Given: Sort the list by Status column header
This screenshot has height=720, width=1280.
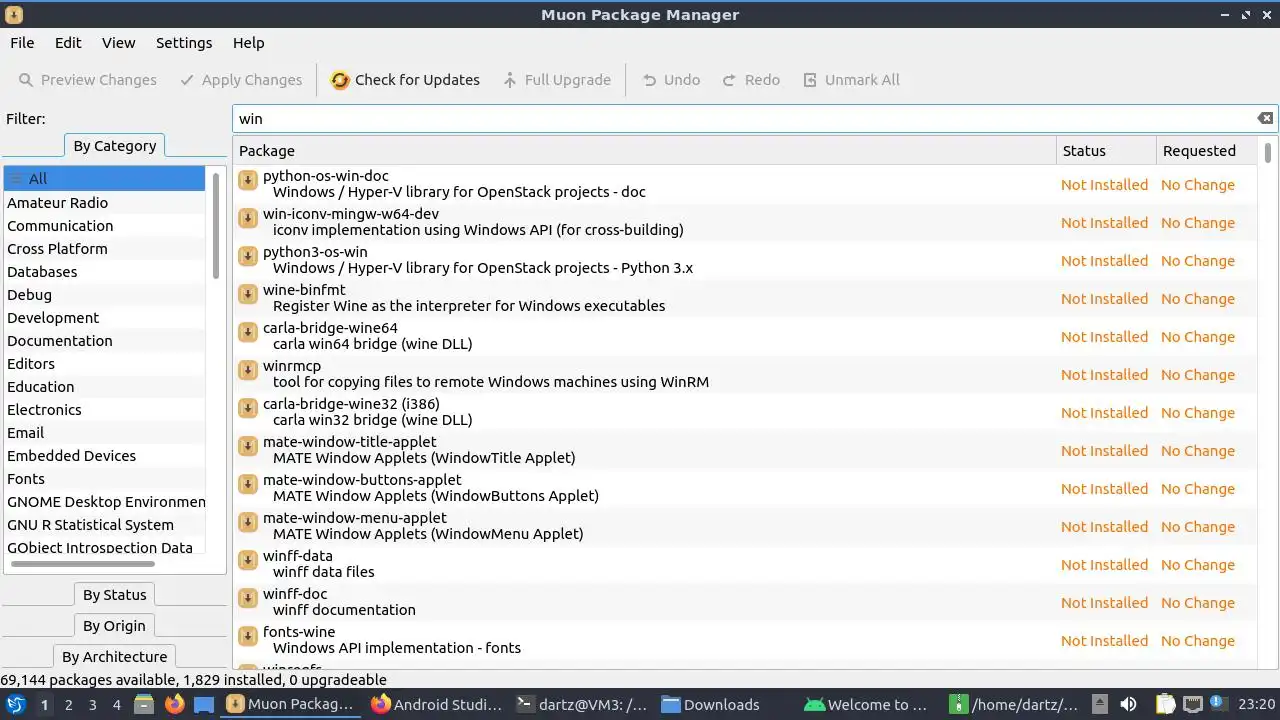Looking at the screenshot, I should click(x=1106, y=151).
